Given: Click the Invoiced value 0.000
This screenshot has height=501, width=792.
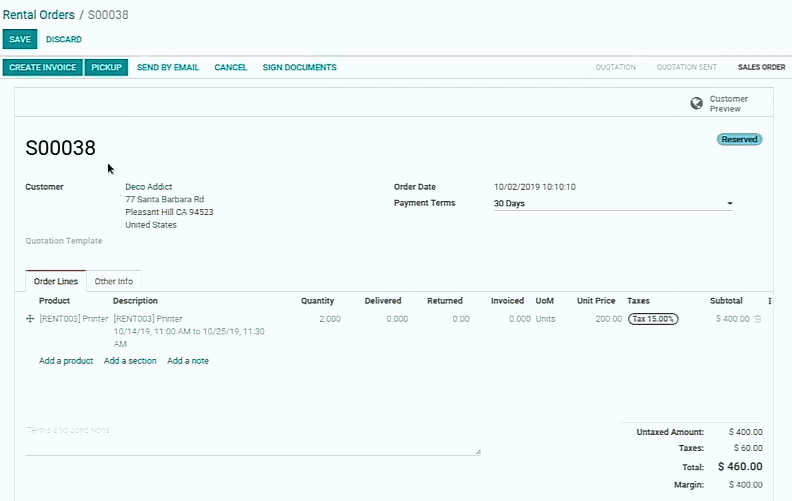Looking at the screenshot, I should (520, 319).
